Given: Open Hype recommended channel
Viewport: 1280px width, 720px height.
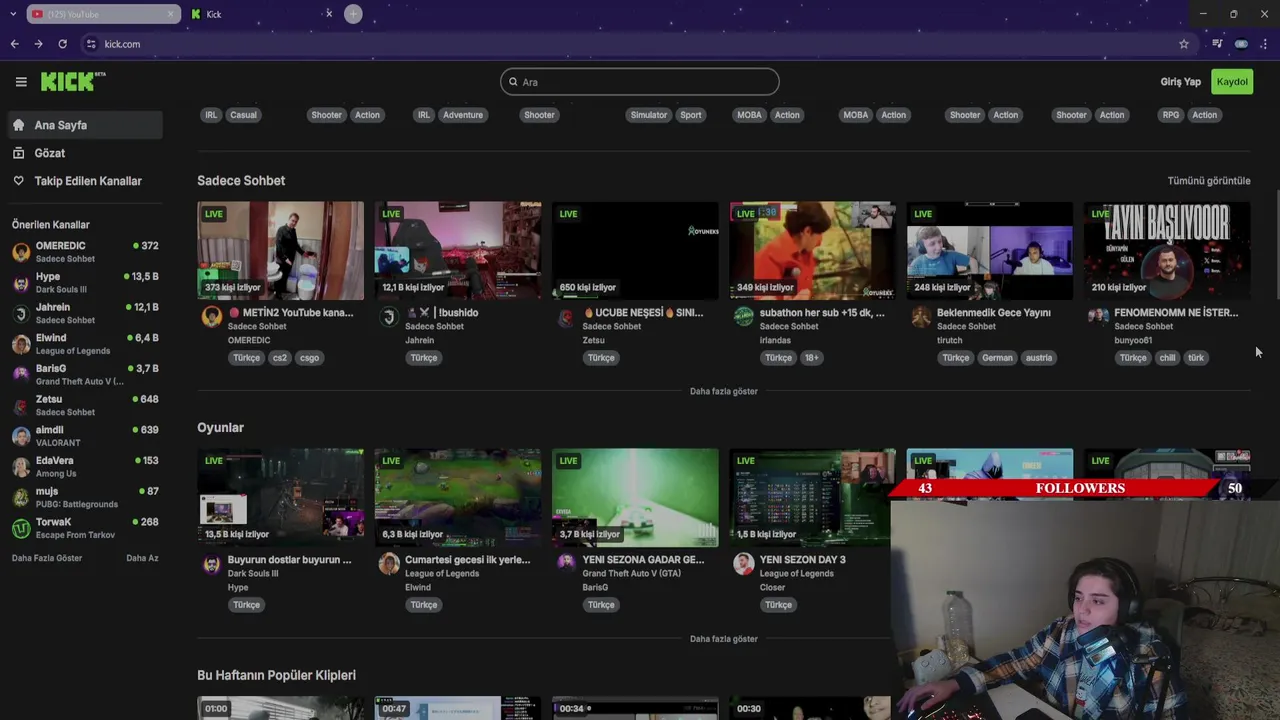Looking at the screenshot, I should pos(84,283).
